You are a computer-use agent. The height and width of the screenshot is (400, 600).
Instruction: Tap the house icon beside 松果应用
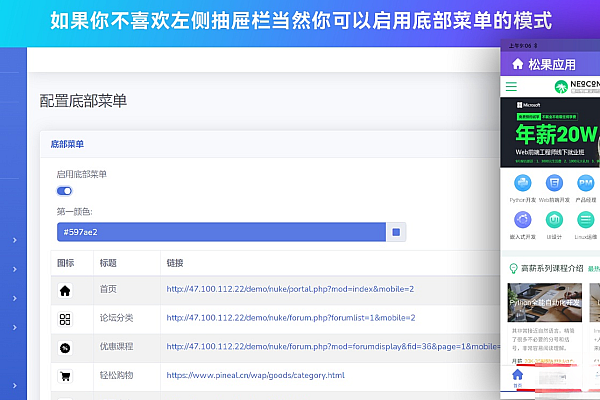point(517,64)
